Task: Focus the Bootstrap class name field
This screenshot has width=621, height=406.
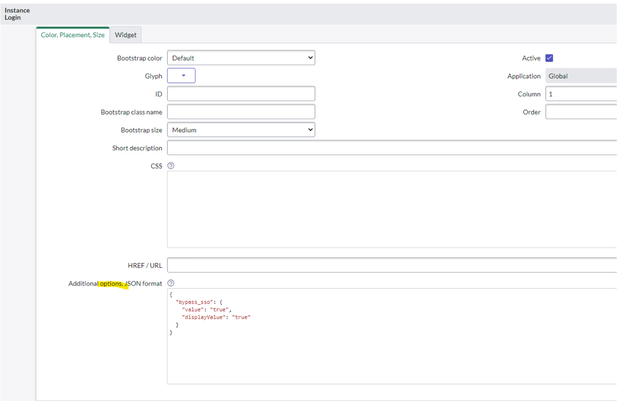Action: [241, 112]
